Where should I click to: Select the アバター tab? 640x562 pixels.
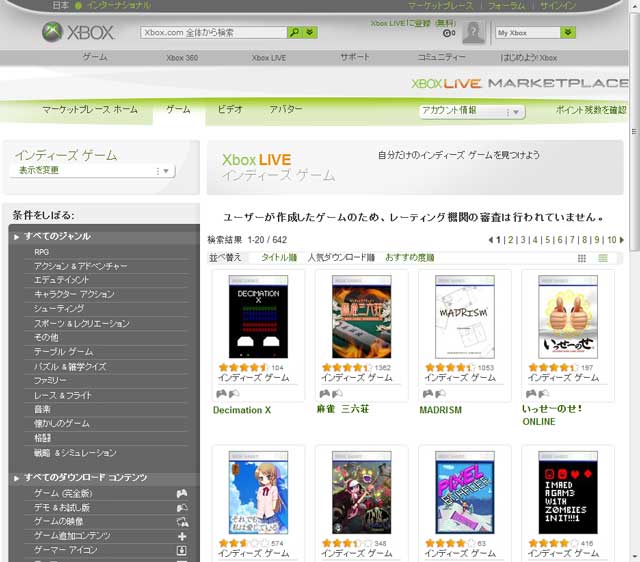click(x=286, y=109)
